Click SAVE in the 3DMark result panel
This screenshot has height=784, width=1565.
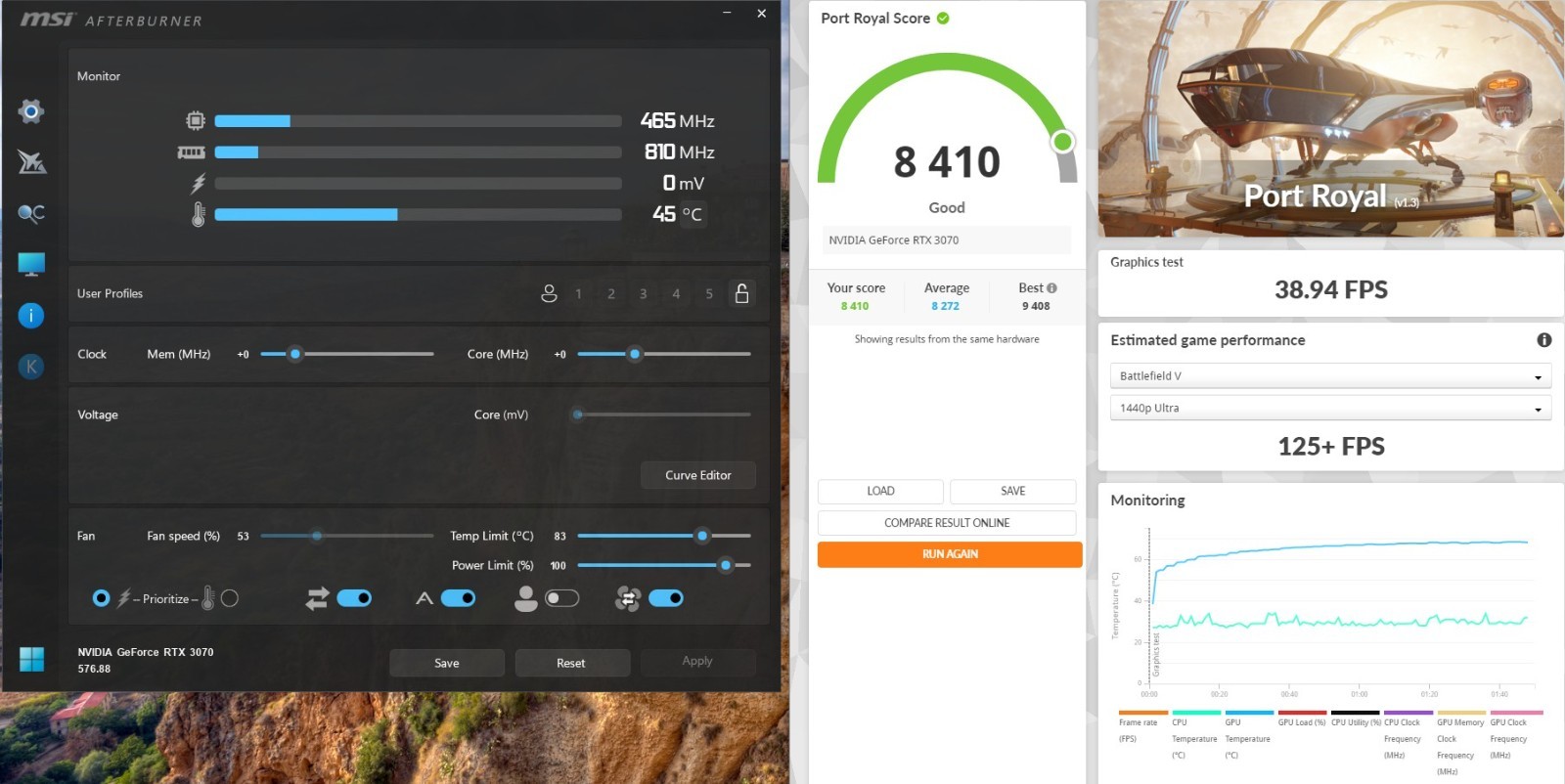[x=1013, y=492]
